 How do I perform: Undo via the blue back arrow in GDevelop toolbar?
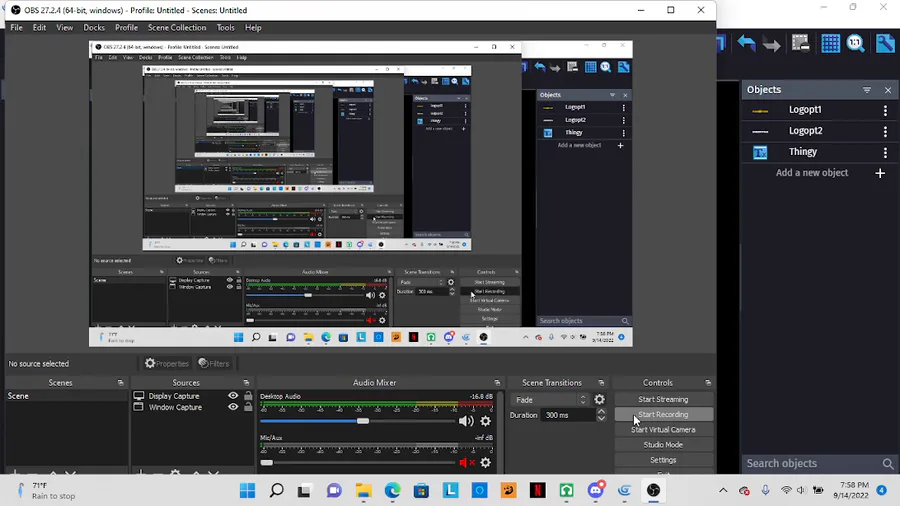(x=746, y=43)
